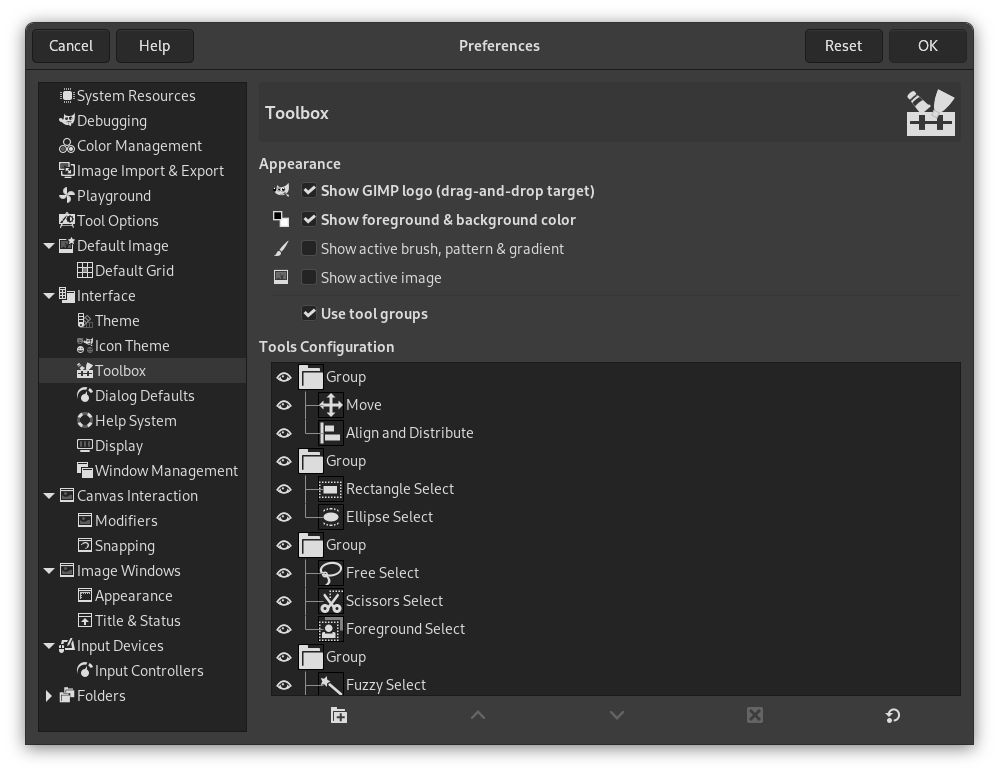This screenshot has width=999, height=773.
Task: Disable Show GIMP logo drag-and-drop target
Action: [x=309, y=190]
